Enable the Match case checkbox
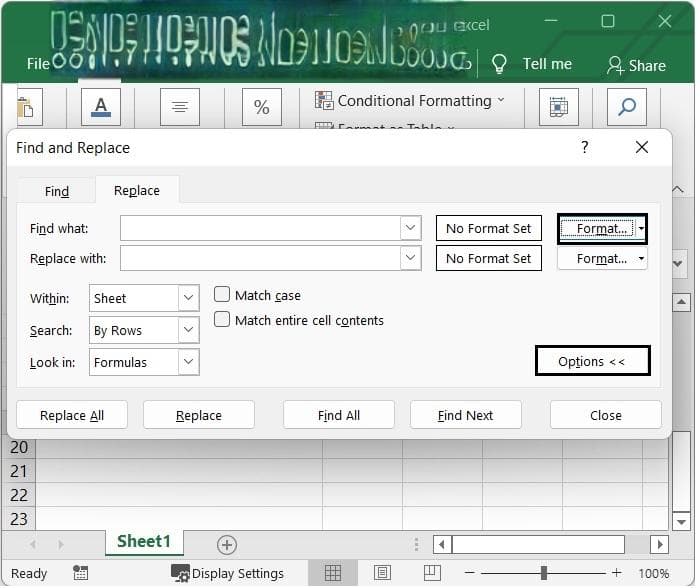The height and width of the screenshot is (588, 700). 222,295
